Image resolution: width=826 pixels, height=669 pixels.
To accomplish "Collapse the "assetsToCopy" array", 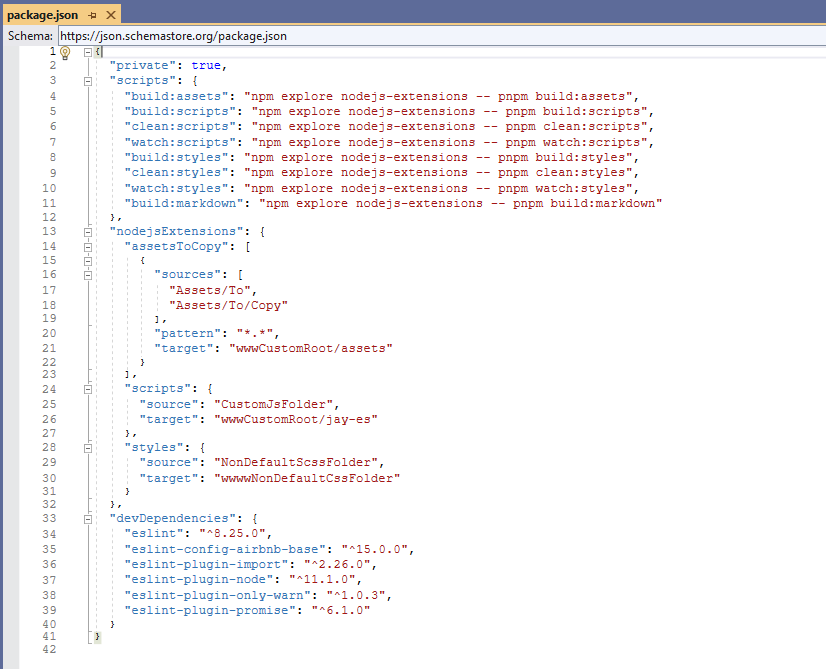I will pos(88,247).
